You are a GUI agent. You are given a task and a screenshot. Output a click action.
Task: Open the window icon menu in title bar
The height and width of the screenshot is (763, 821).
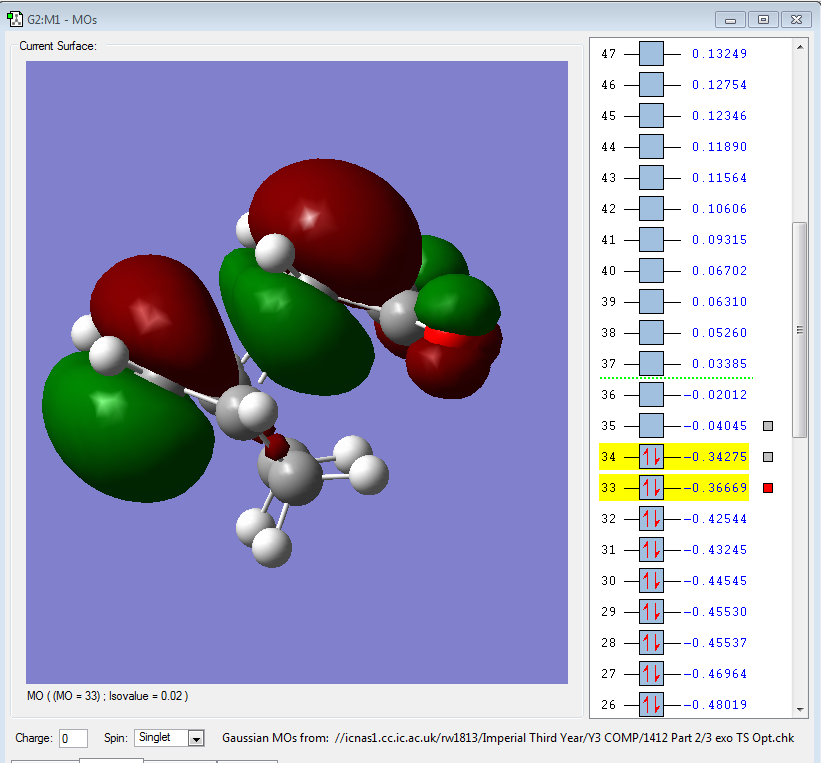coord(14,19)
